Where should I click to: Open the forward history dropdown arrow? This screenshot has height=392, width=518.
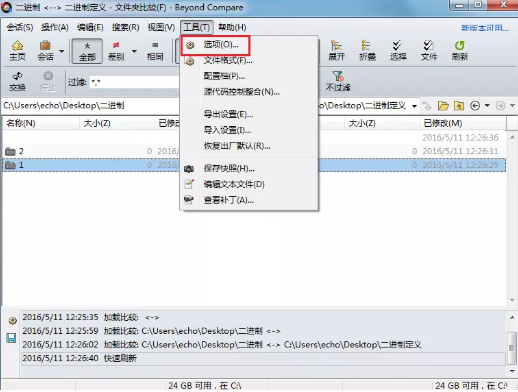coord(512,106)
